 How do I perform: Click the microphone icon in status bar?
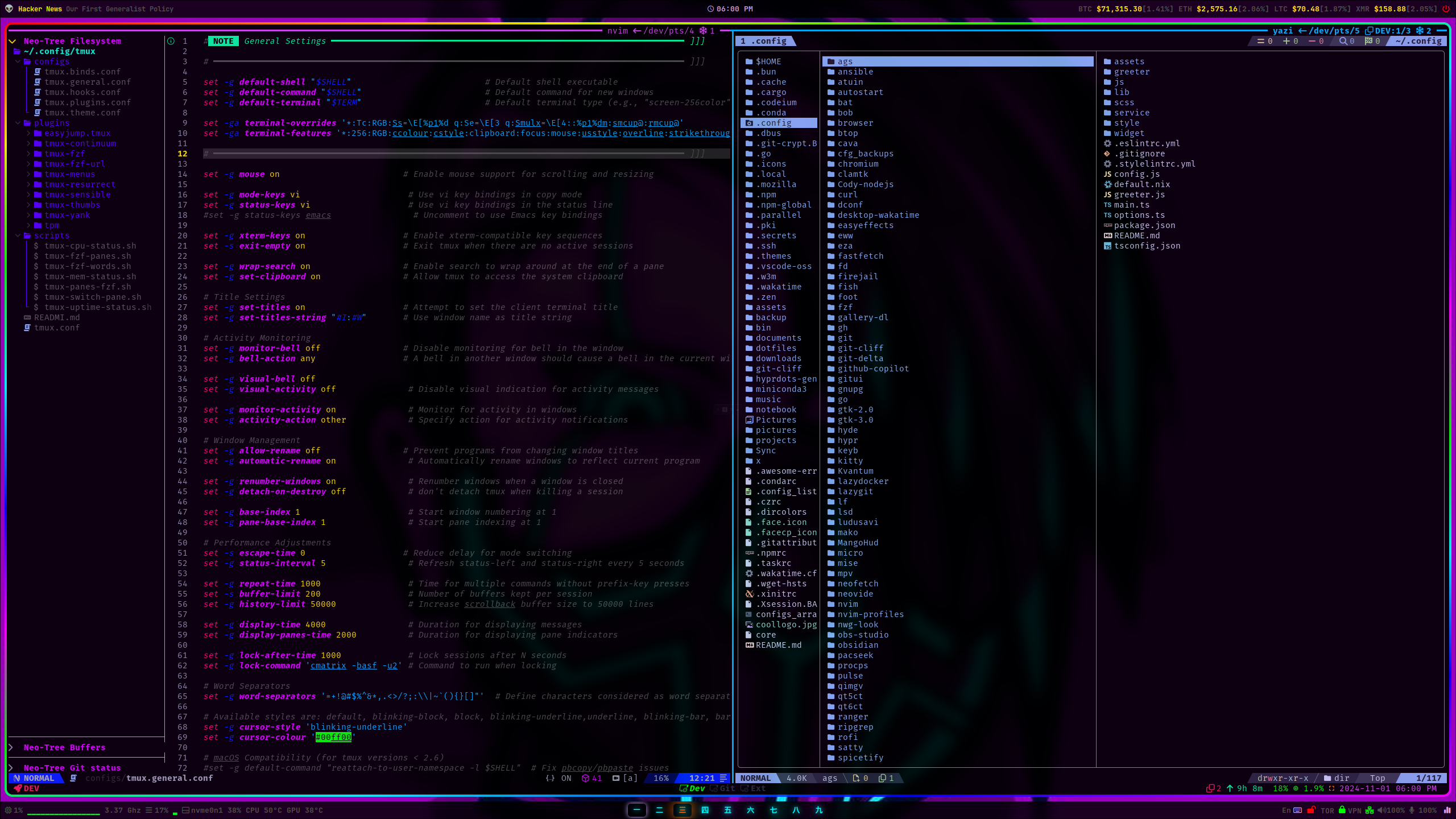pos(1412,810)
